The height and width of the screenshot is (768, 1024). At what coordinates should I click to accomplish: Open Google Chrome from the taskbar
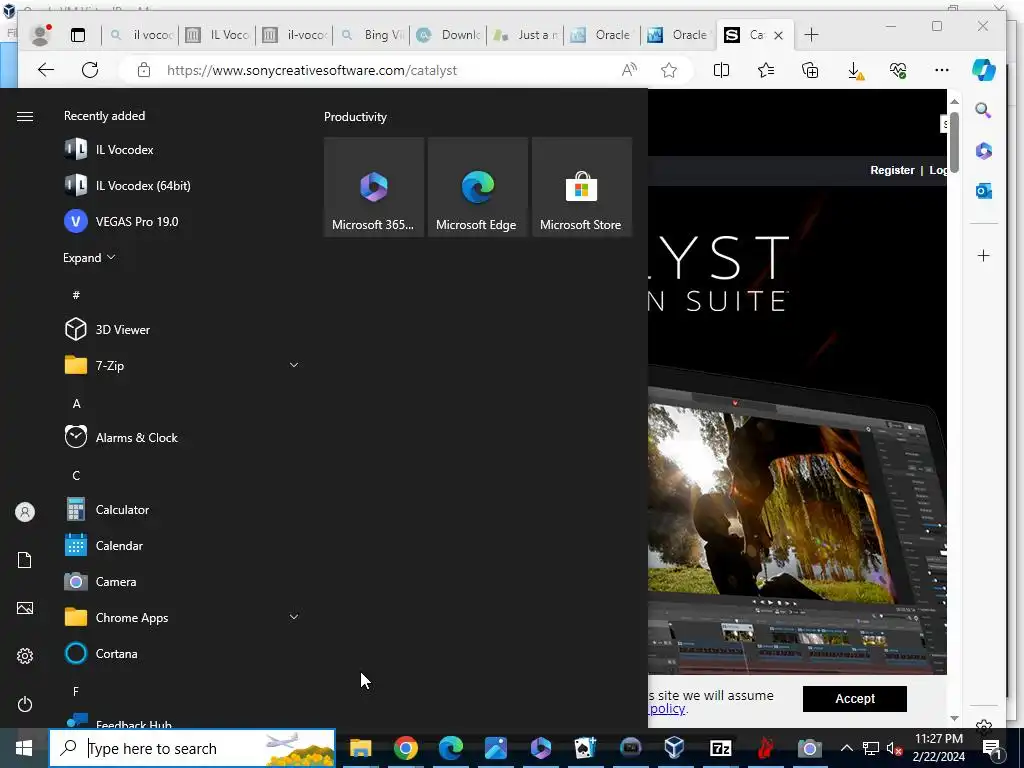[406, 748]
